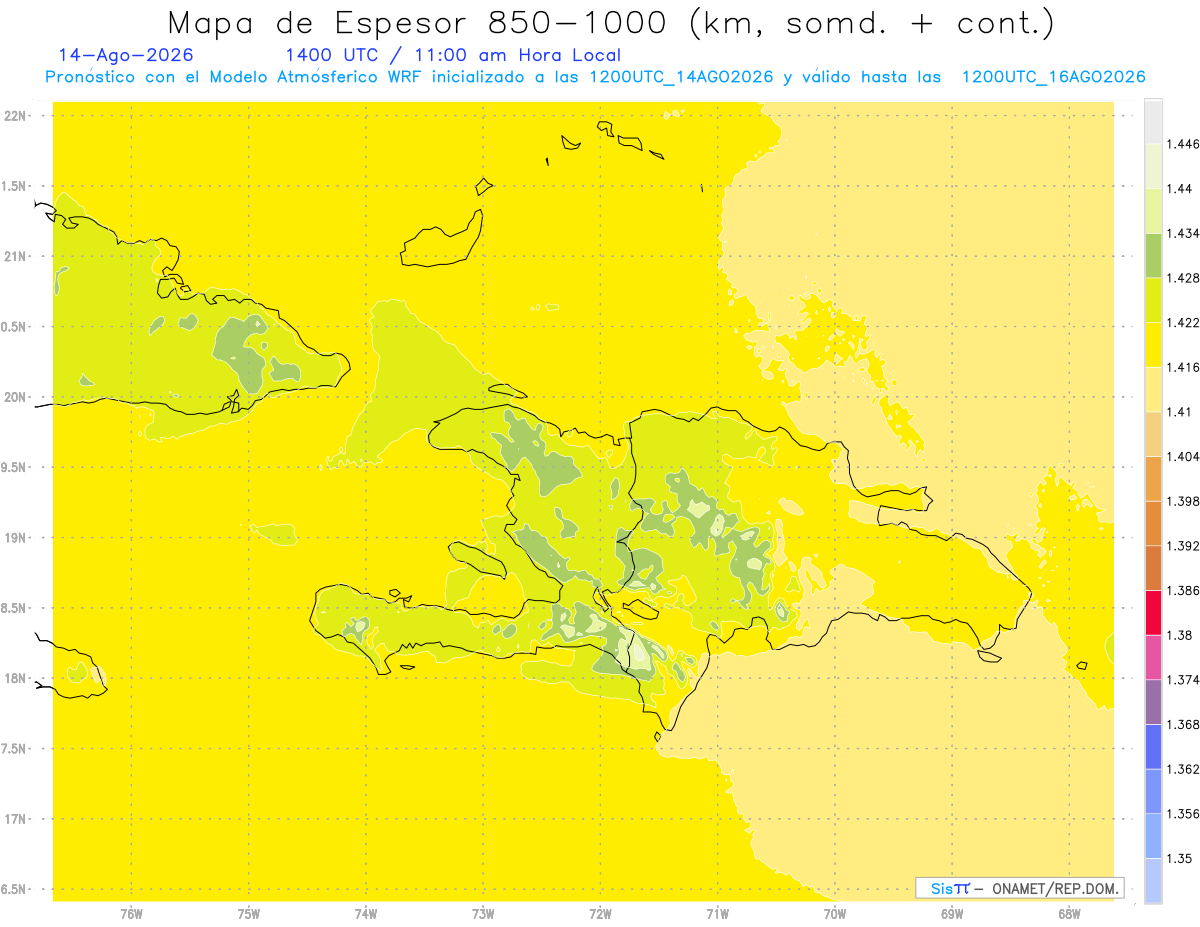Pick the pale yellow legend swatch between 1.41 and 1.416
The height and width of the screenshot is (927, 1200).
coord(1153,390)
